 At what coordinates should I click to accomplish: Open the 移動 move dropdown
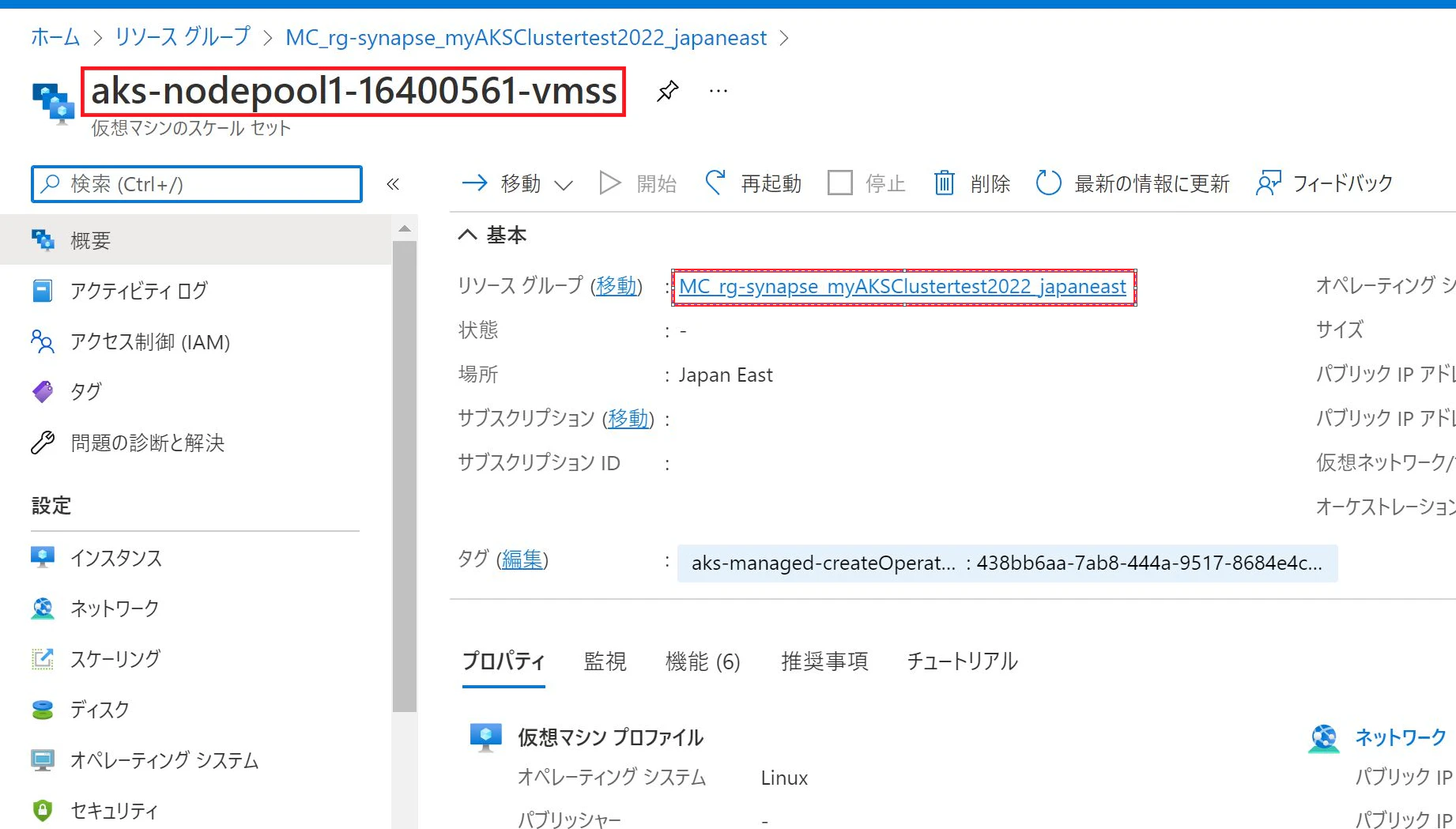[517, 183]
